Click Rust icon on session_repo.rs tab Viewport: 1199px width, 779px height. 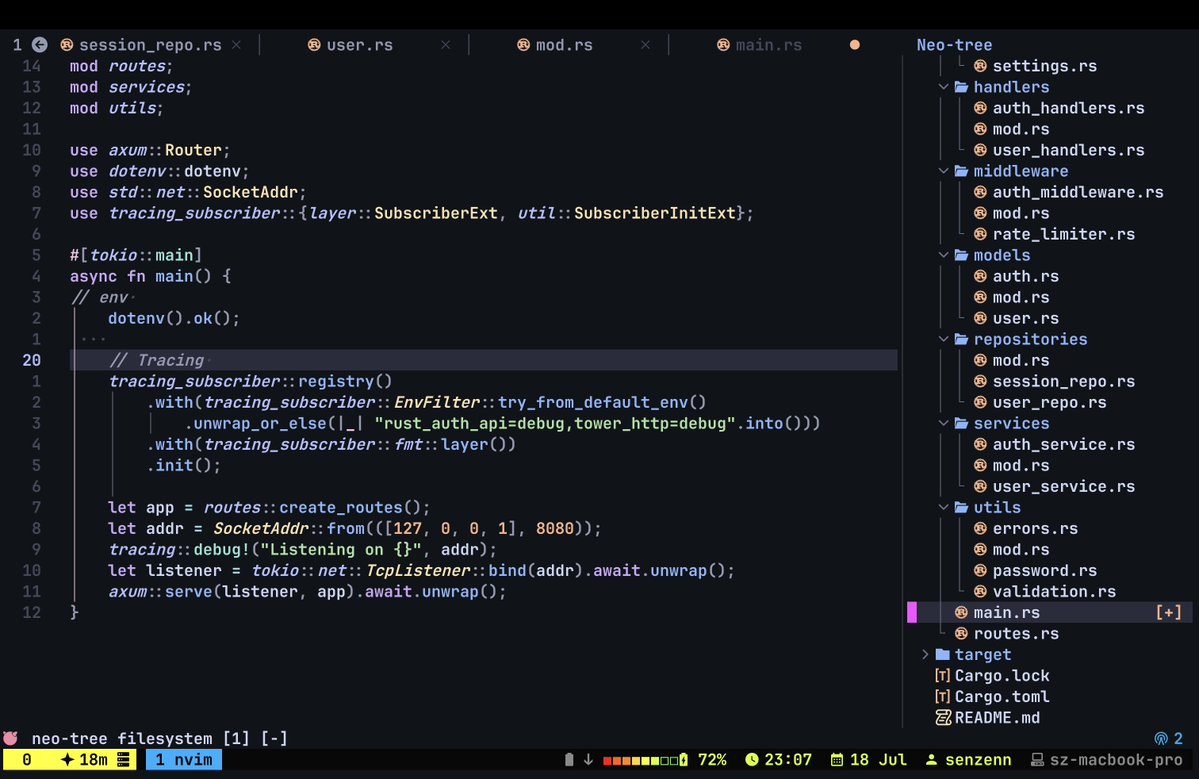(67, 45)
